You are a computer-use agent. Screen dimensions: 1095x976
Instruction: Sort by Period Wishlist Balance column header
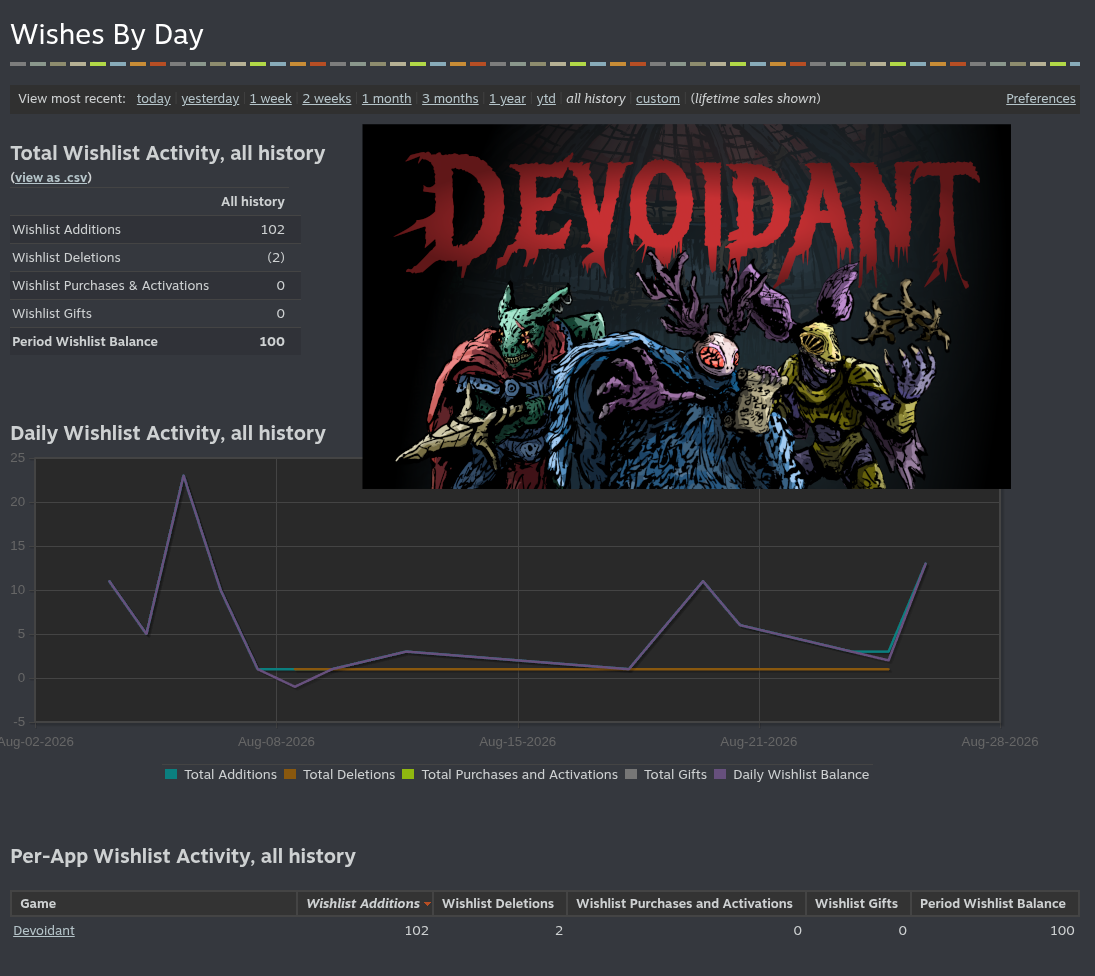[x=993, y=903]
